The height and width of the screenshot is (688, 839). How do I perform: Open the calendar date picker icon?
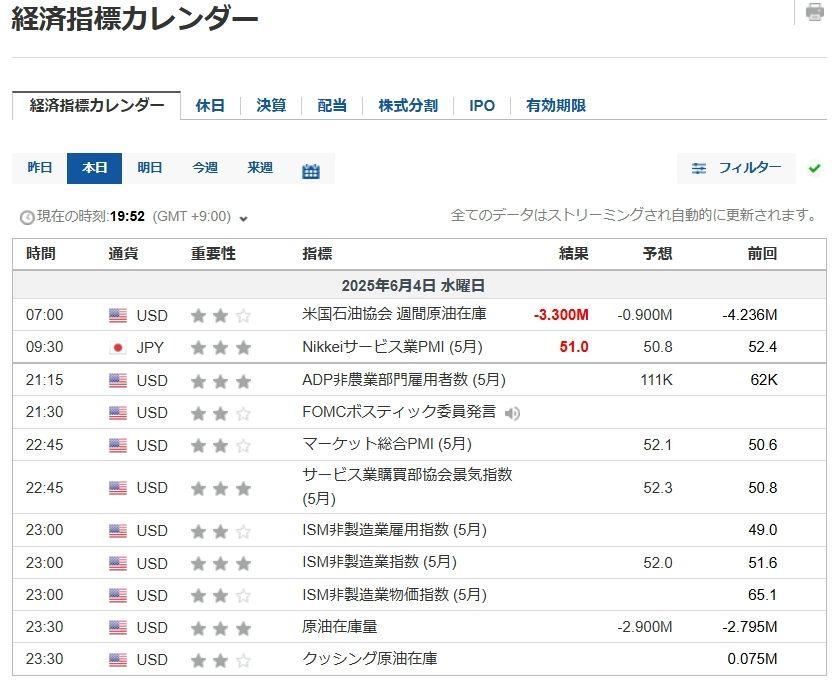tap(311, 170)
